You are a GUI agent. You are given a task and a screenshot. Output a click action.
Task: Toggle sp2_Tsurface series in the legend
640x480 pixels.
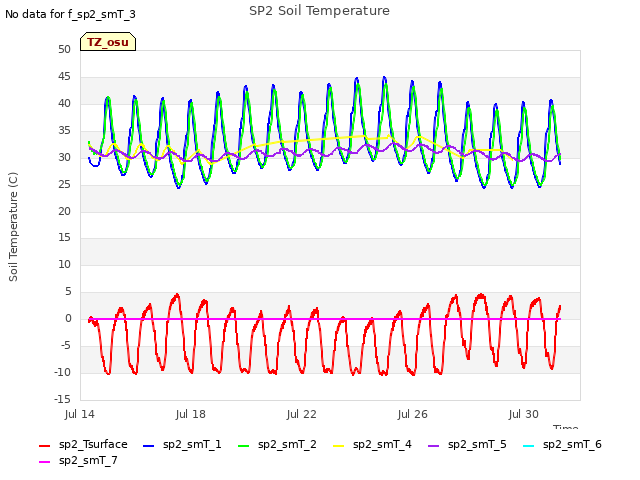tap(83, 444)
